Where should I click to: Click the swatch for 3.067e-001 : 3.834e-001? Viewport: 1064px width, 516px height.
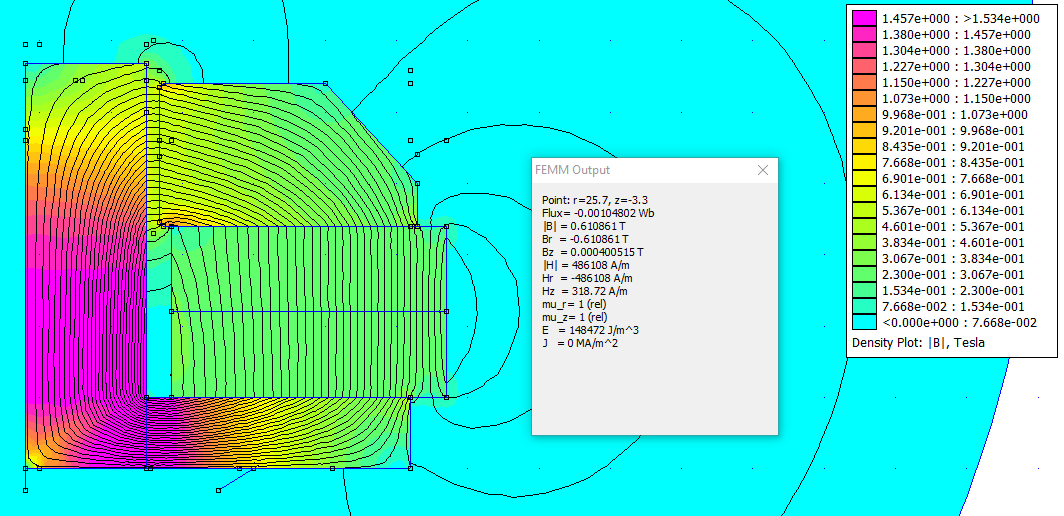coord(864,259)
